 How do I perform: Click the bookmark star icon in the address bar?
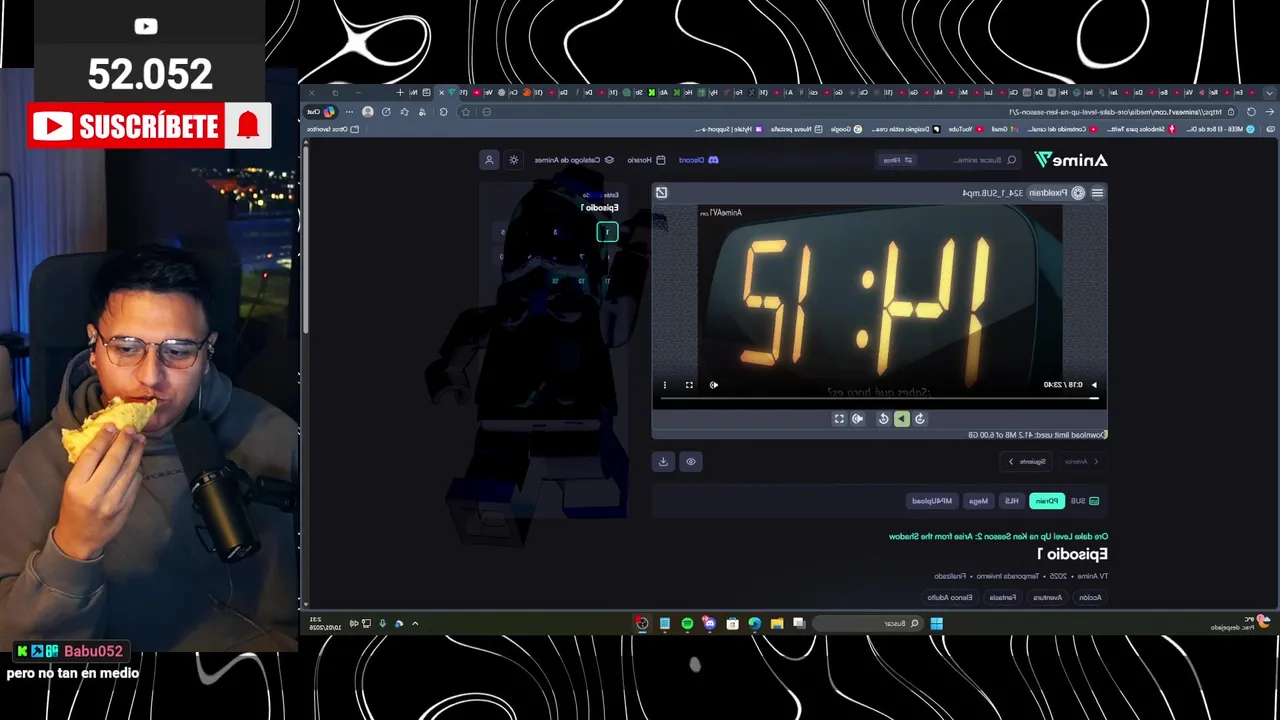point(466,112)
